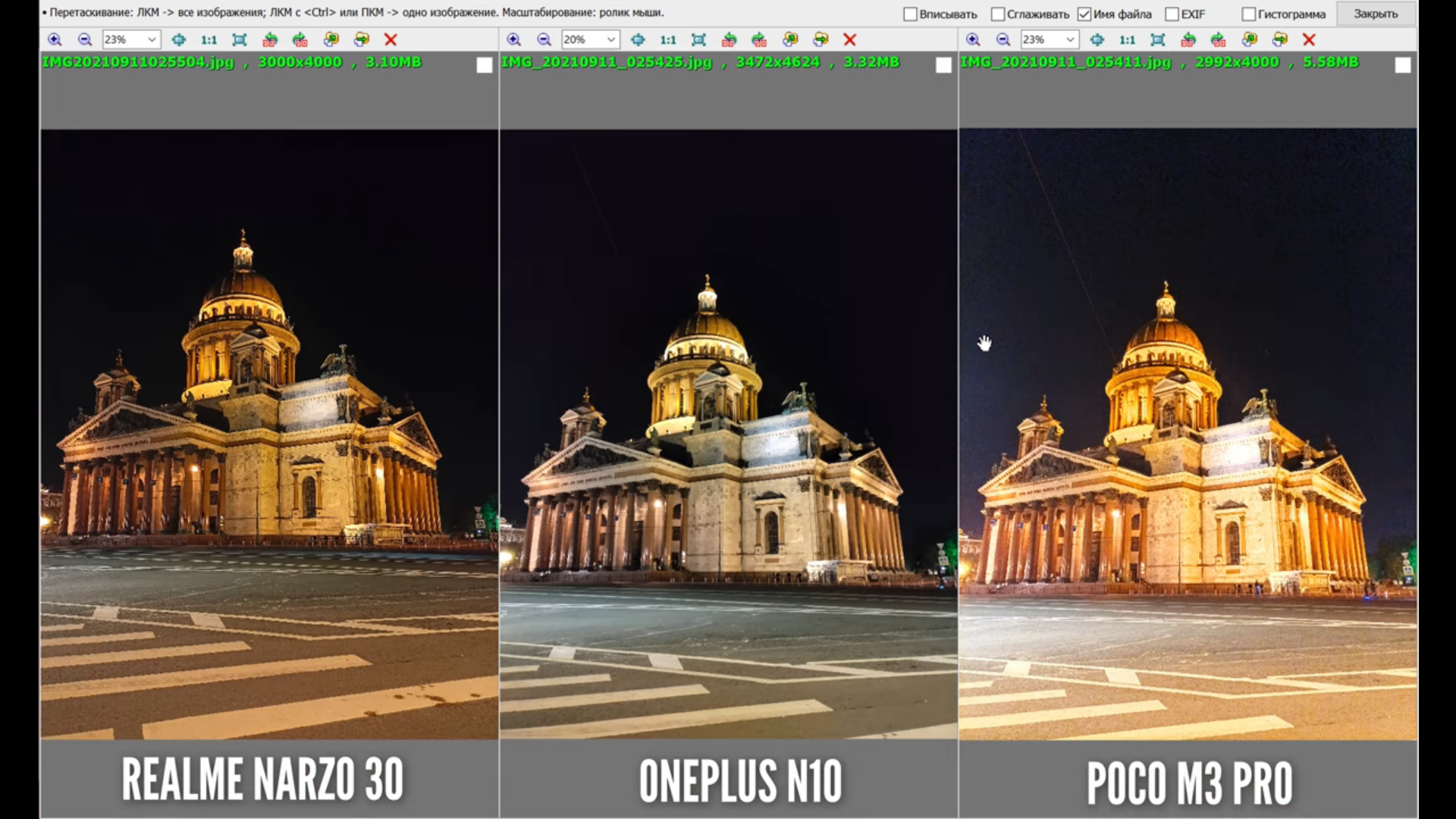Tick the white selection box on IMG_20210911_025425.jpg
This screenshot has height=819, width=1456.
click(x=943, y=66)
